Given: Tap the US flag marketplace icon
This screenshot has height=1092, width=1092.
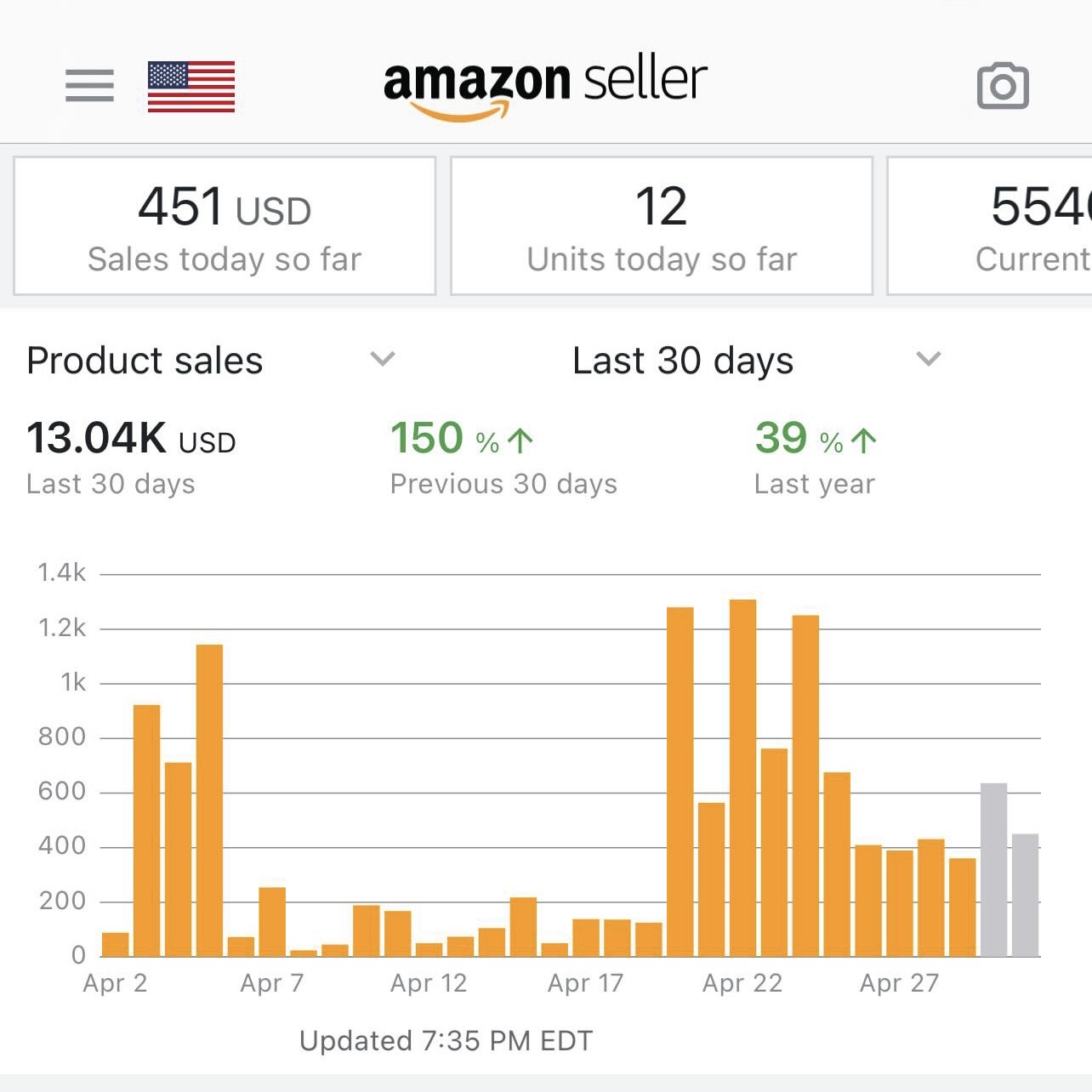Looking at the screenshot, I should [x=191, y=87].
